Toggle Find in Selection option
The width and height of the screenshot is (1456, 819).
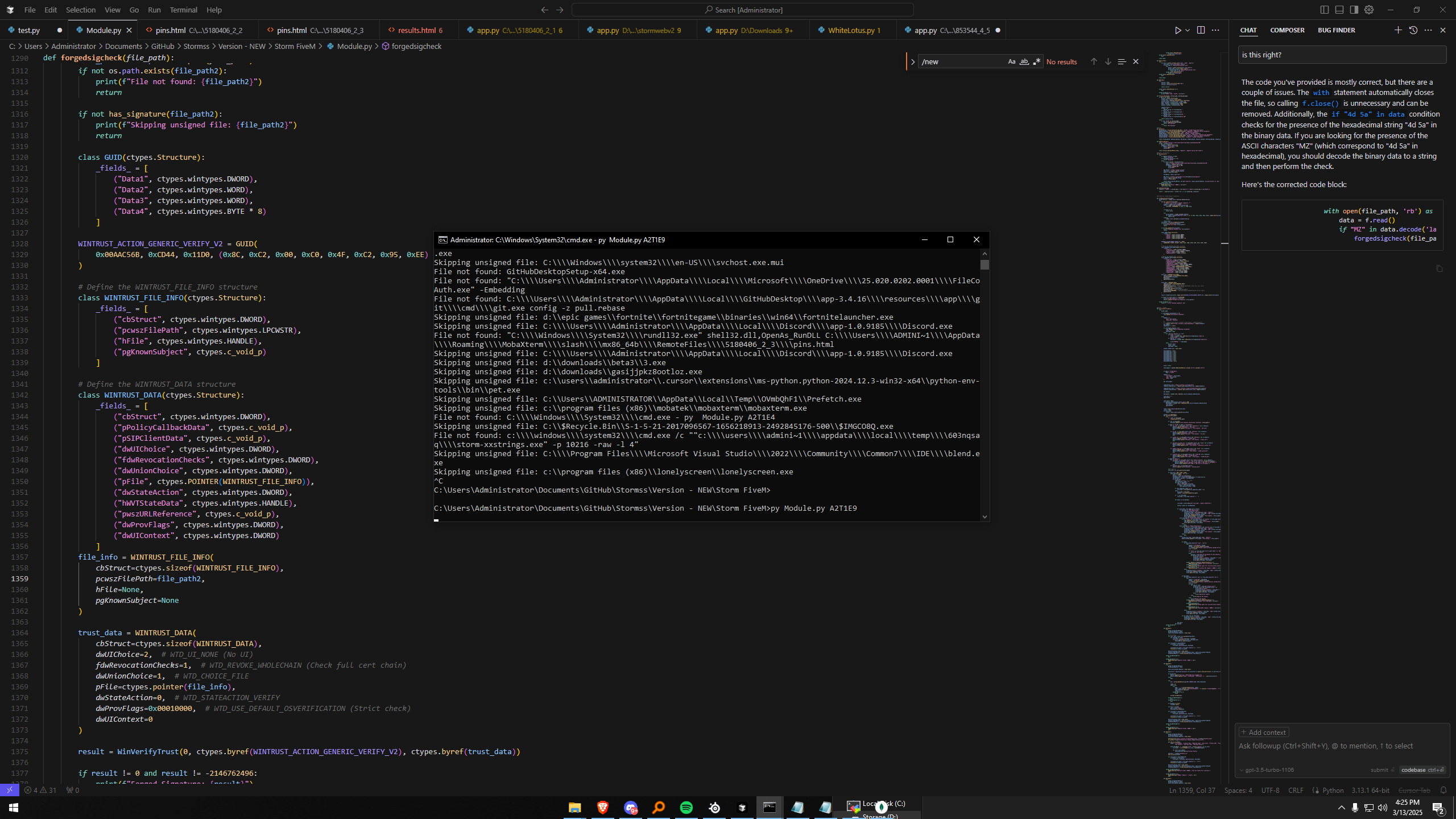coord(1122,61)
